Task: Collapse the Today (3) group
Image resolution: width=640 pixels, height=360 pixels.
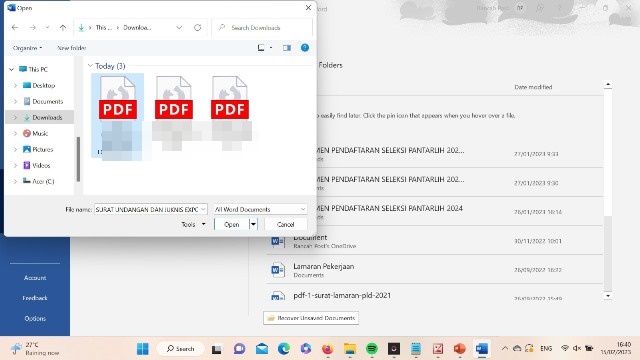Action: [90, 66]
